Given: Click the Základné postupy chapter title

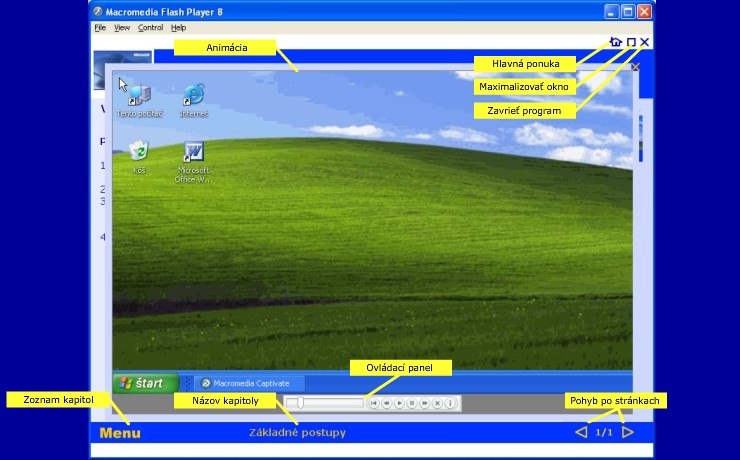Looking at the screenshot, I should pyautogui.click(x=297, y=433).
